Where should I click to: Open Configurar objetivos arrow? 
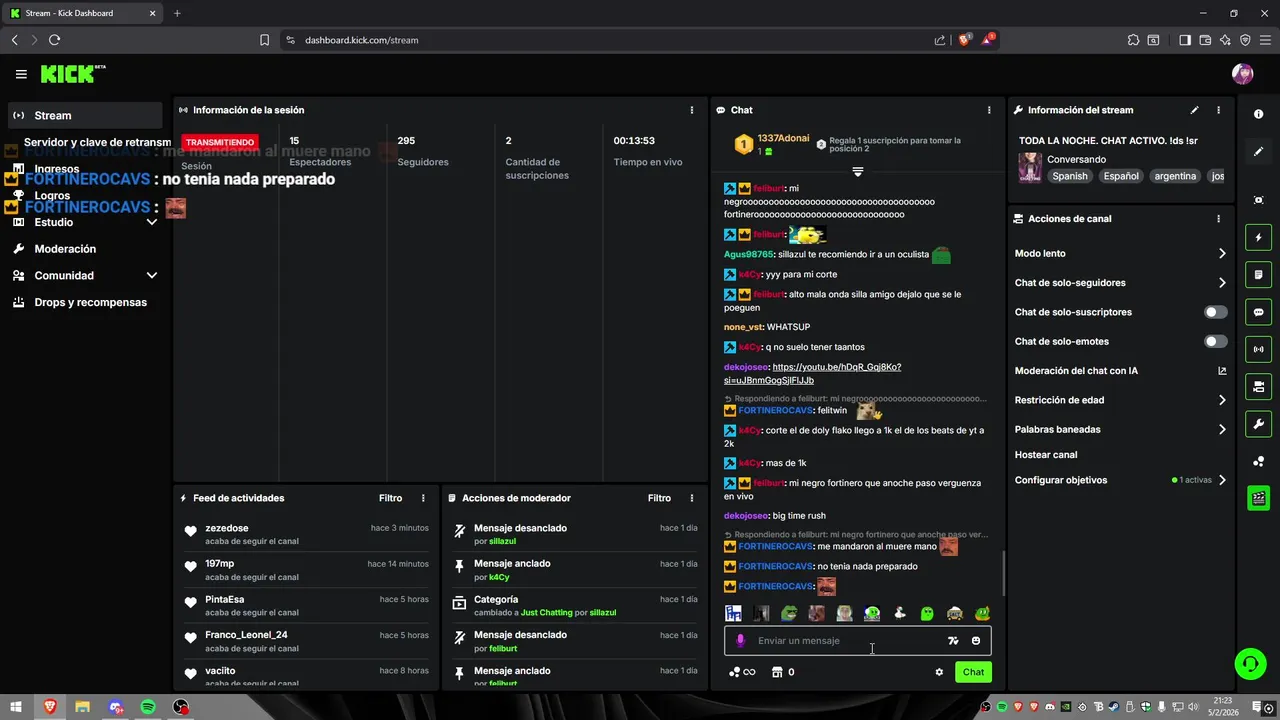pyautogui.click(x=1222, y=480)
